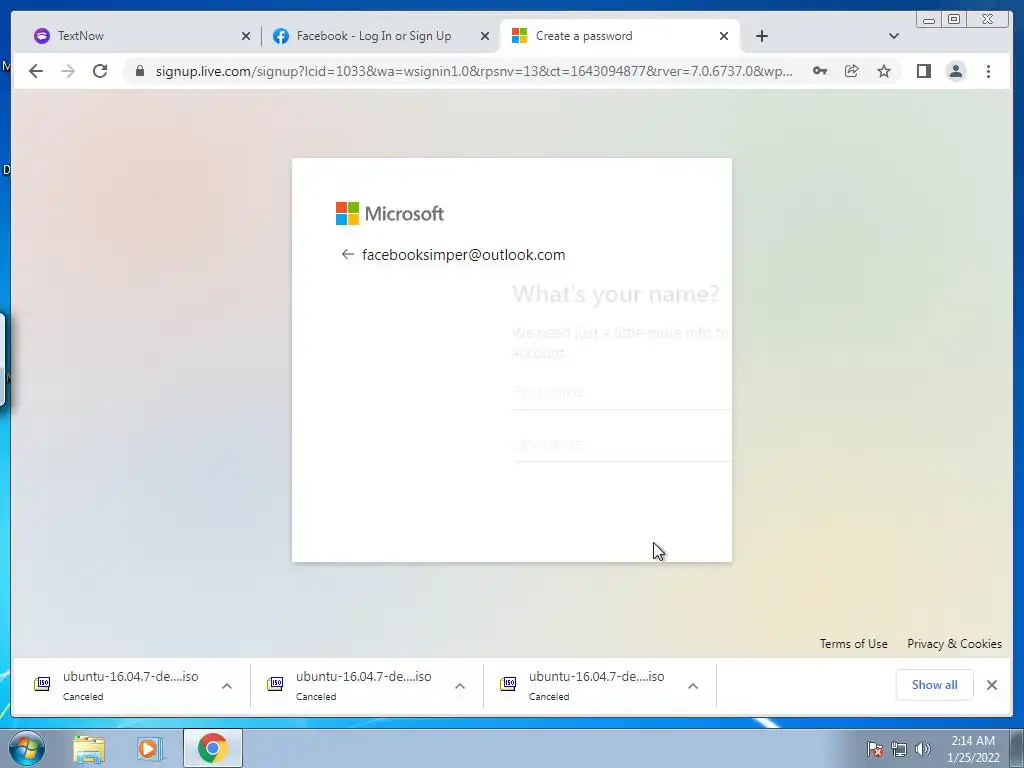Reload the current page

pos(100,71)
